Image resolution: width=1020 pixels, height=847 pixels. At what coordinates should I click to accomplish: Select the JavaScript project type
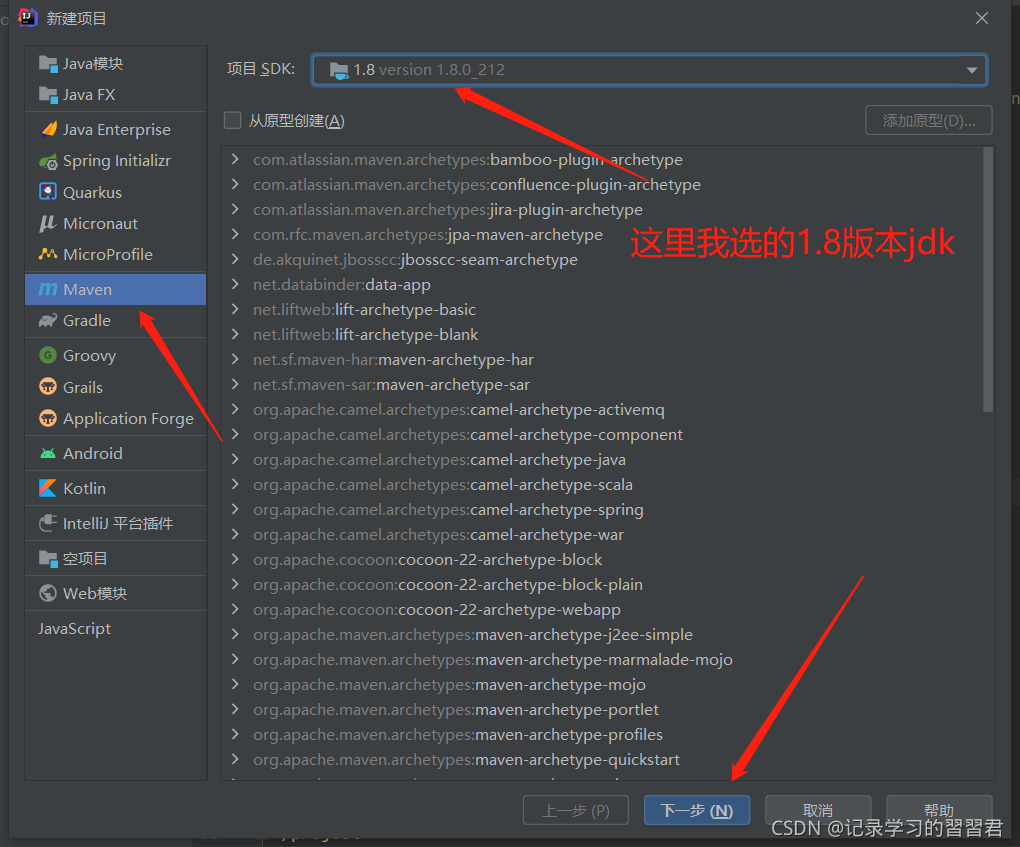pyautogui.click(x=116, y=628)
